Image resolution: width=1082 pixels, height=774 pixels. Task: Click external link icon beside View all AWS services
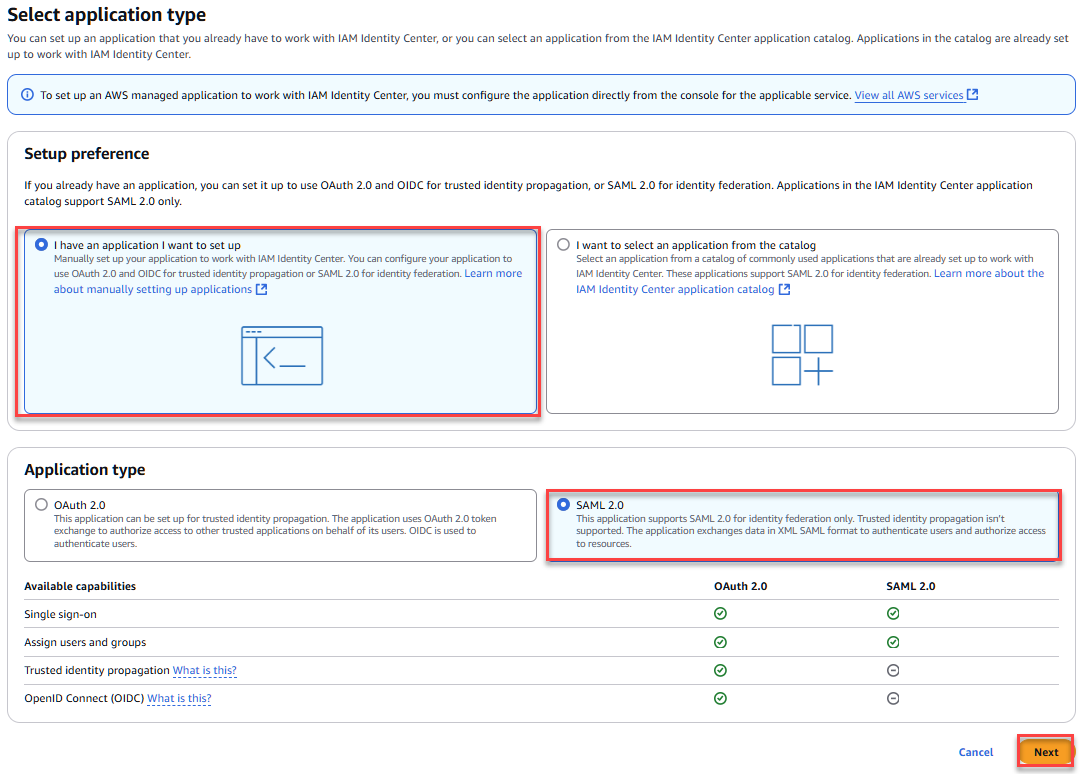(972, 95)
